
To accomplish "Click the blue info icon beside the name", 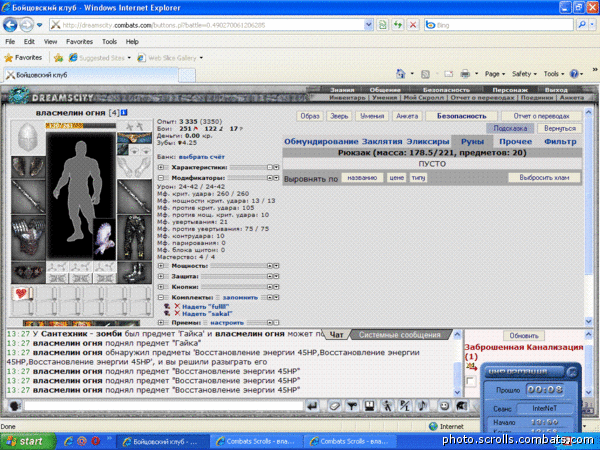I will tap(124, 112).
